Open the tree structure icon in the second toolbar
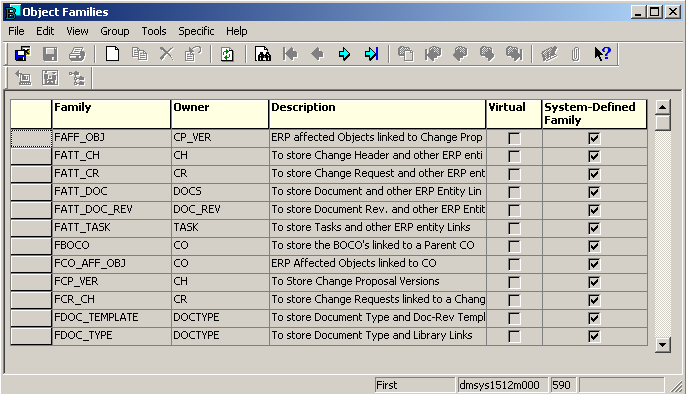Viewport: 686px width, 394px height. click(x=77, y=78)
